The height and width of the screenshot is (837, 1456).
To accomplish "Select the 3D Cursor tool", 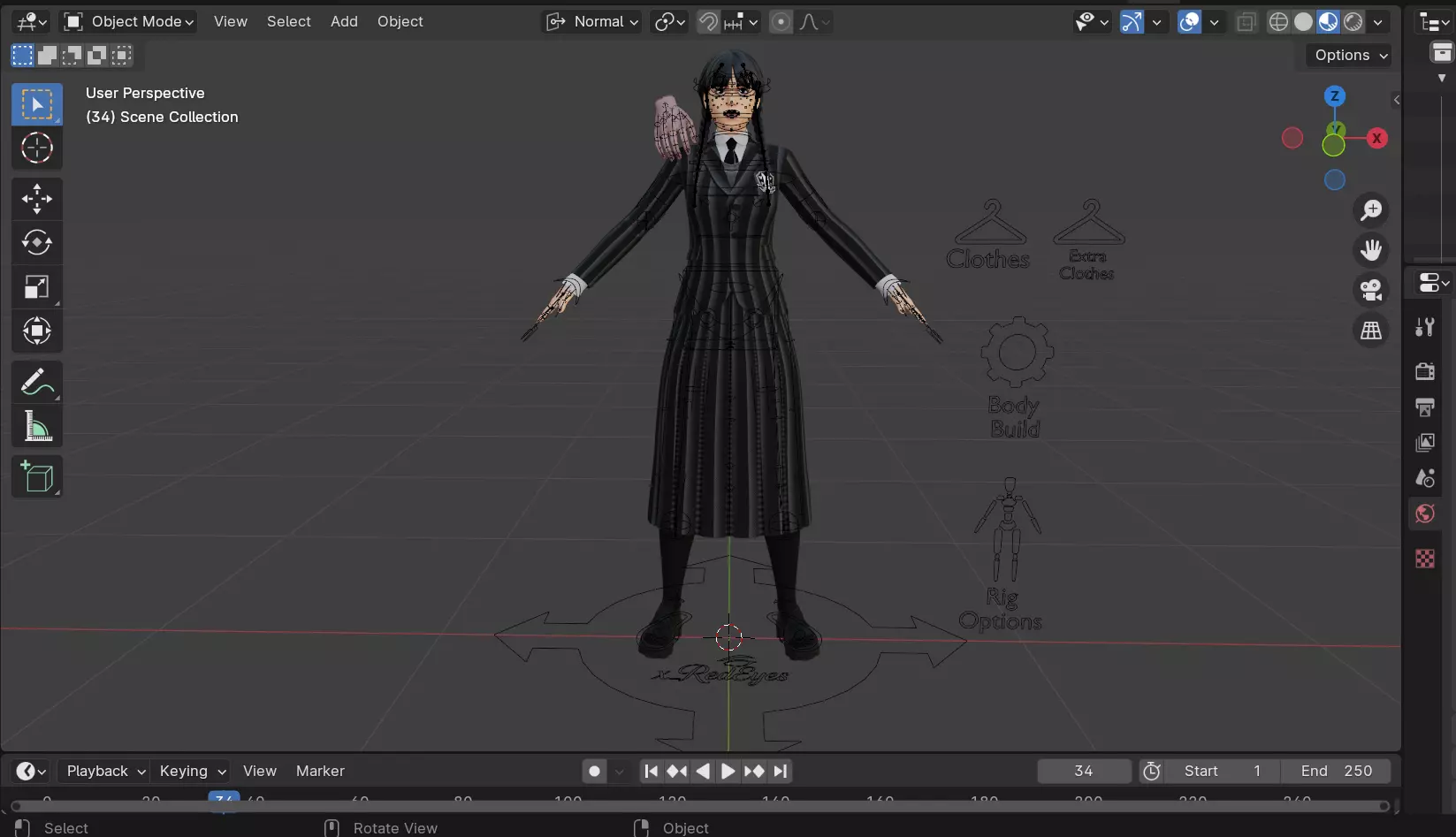I will click(x=37, y=148).
